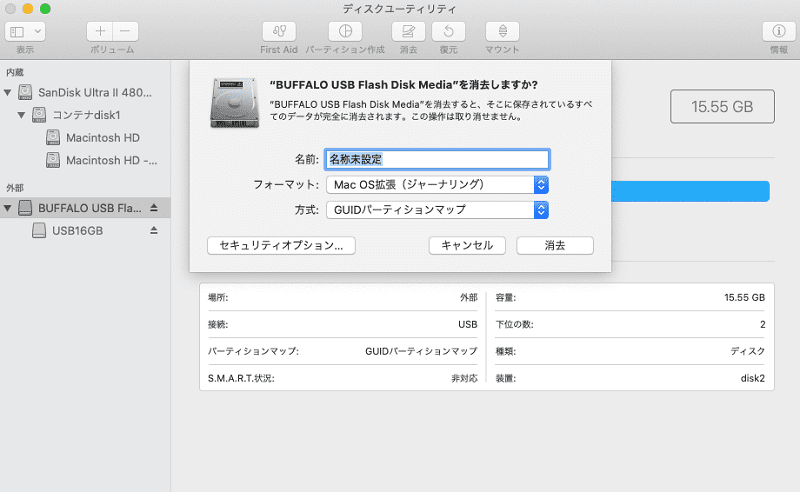The width and height of the screenshot is (800, 492).
Task: Click the type value ディスク
Action: 747,351
